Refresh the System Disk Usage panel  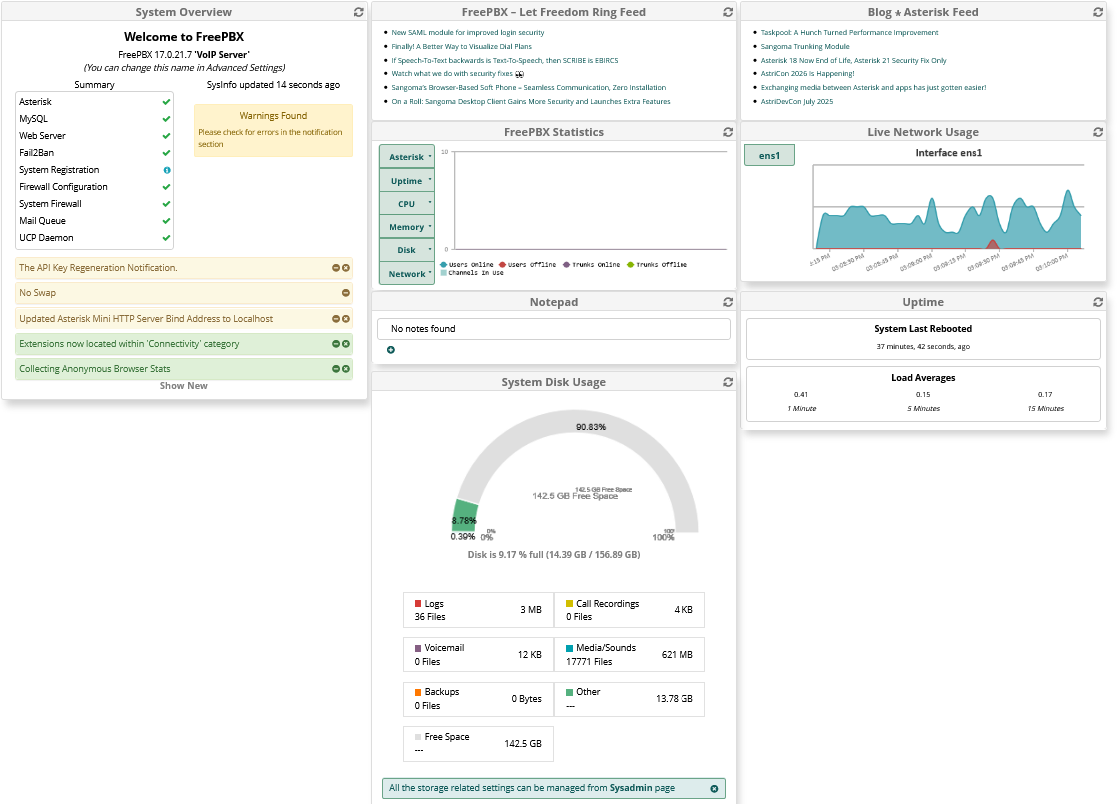[729, 382]
